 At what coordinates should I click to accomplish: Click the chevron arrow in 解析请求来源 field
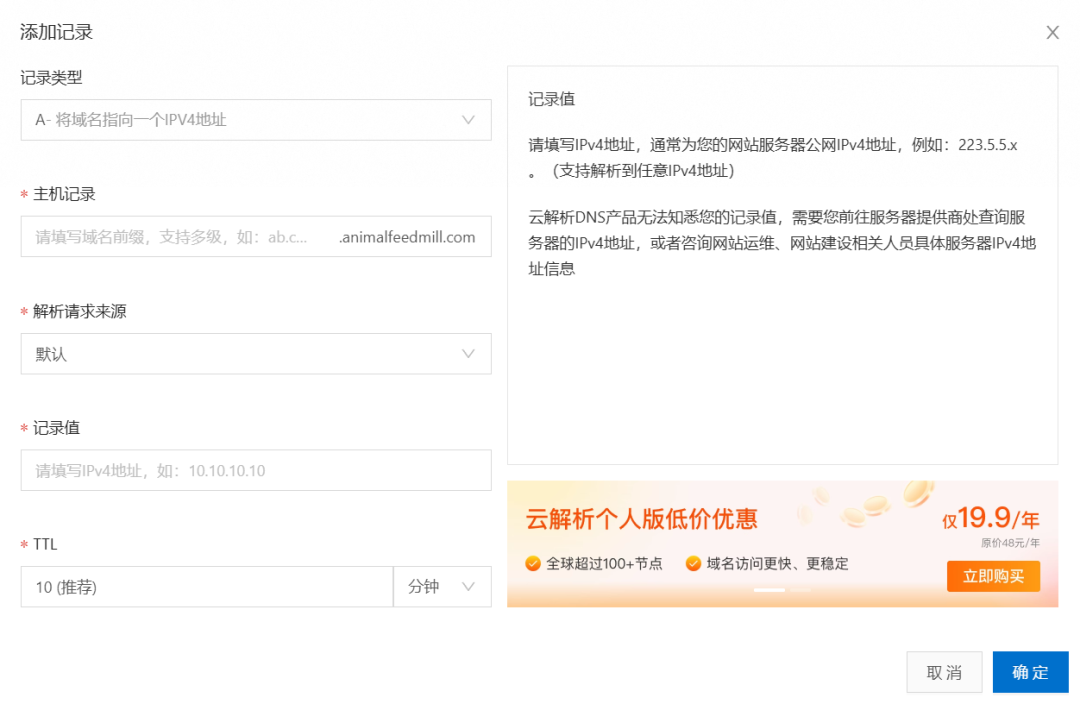tap(468, 354)
